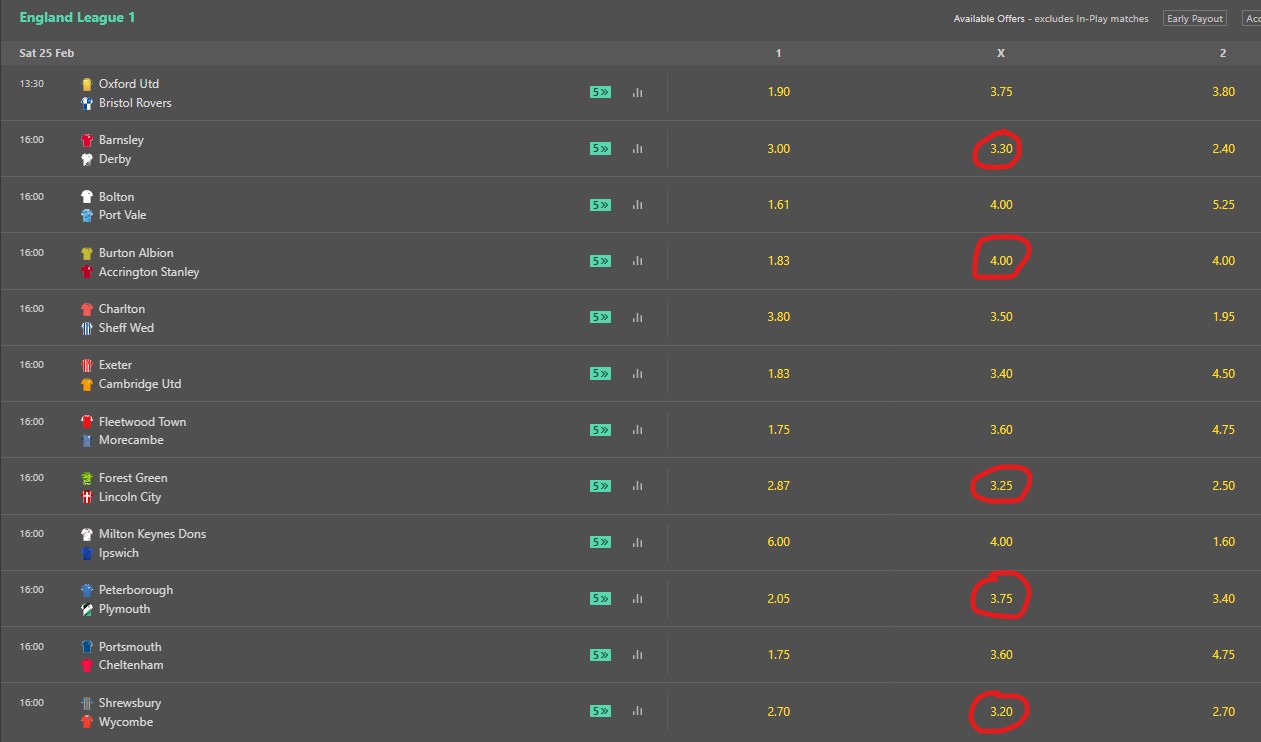Screen dimensions: 1261x742
Task: Click the Bolton team shirt icon
Action: [x=87, y=197]
